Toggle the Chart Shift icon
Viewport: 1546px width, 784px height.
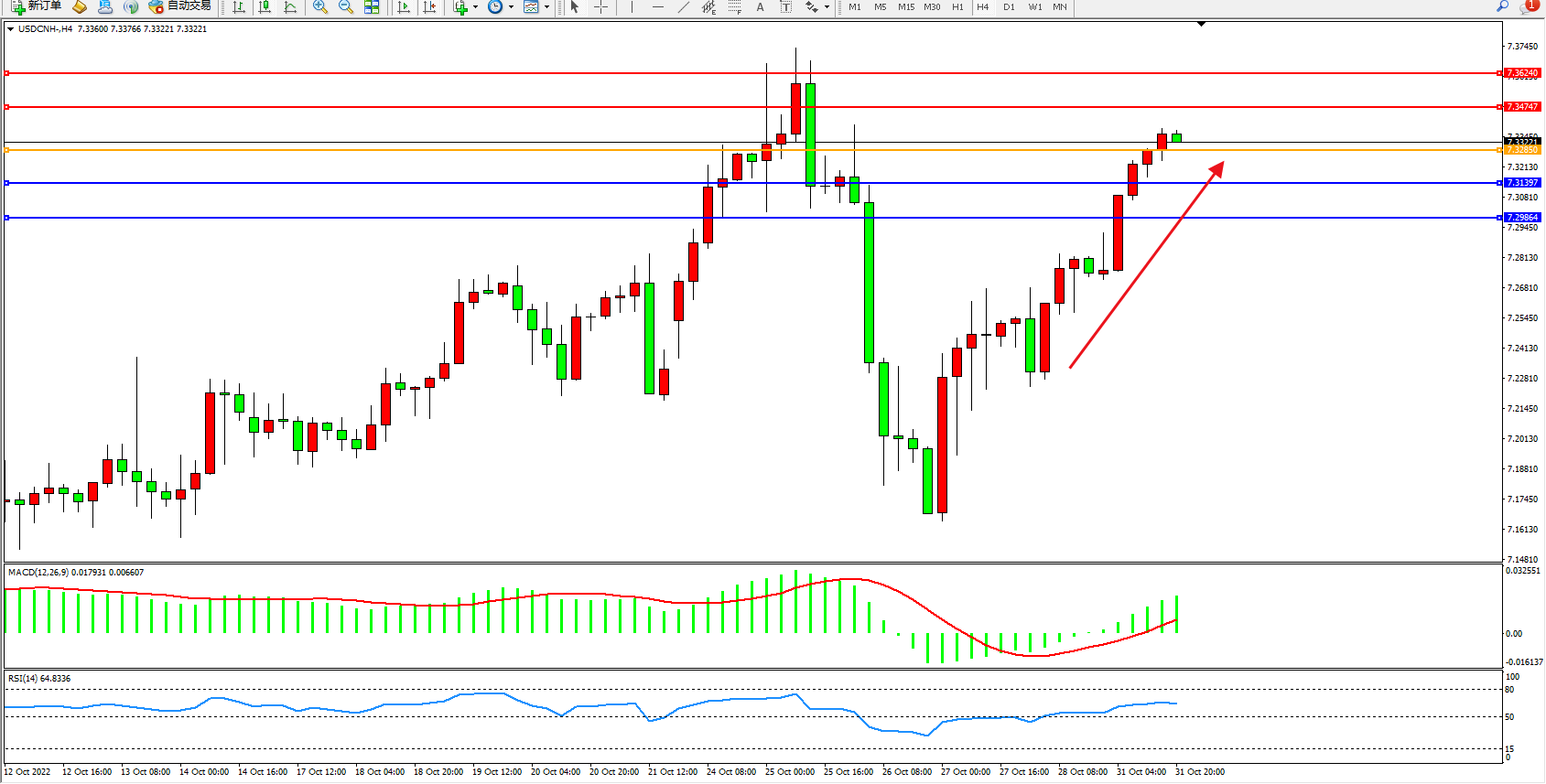(429, 6)
